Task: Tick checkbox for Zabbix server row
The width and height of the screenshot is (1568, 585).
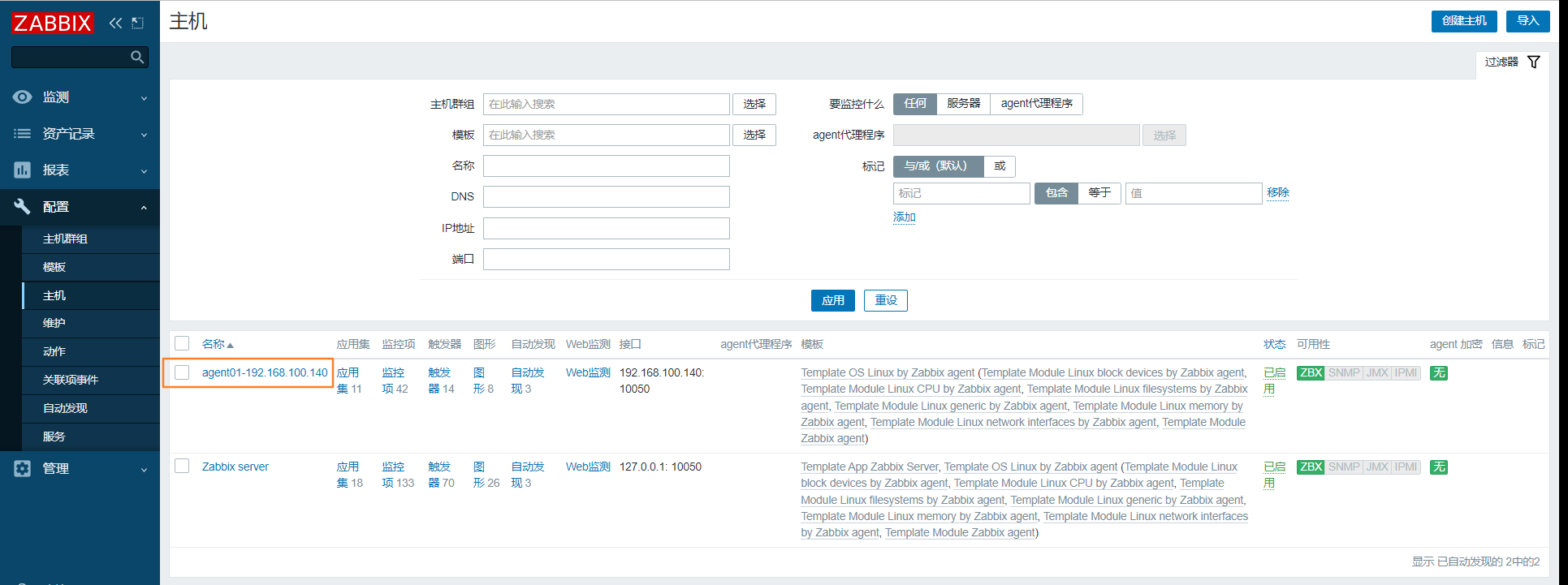Action: pos(182,466)
